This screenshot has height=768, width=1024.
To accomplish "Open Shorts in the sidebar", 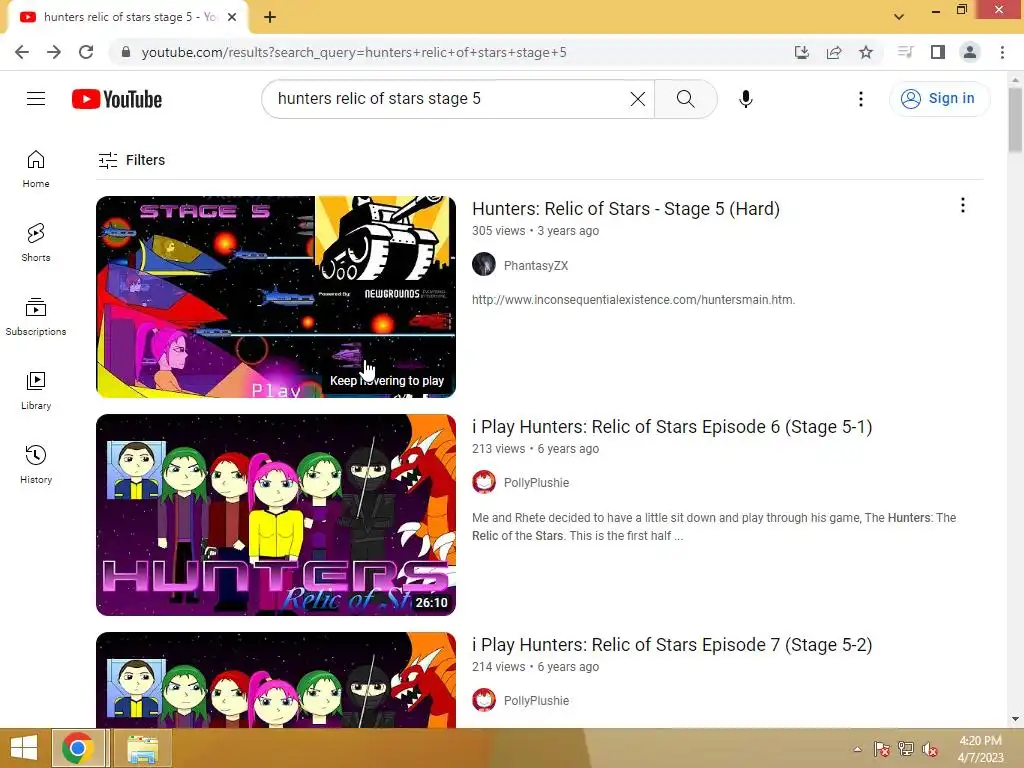I will pos(36,243).
